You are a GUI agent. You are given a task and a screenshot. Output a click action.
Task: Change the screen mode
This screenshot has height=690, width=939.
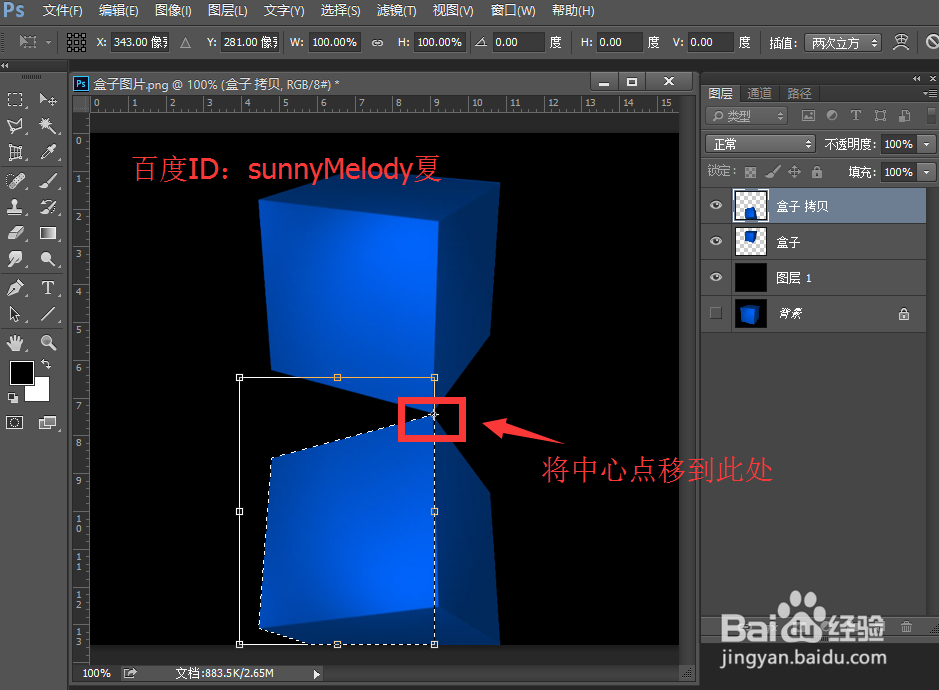point(47,423)
